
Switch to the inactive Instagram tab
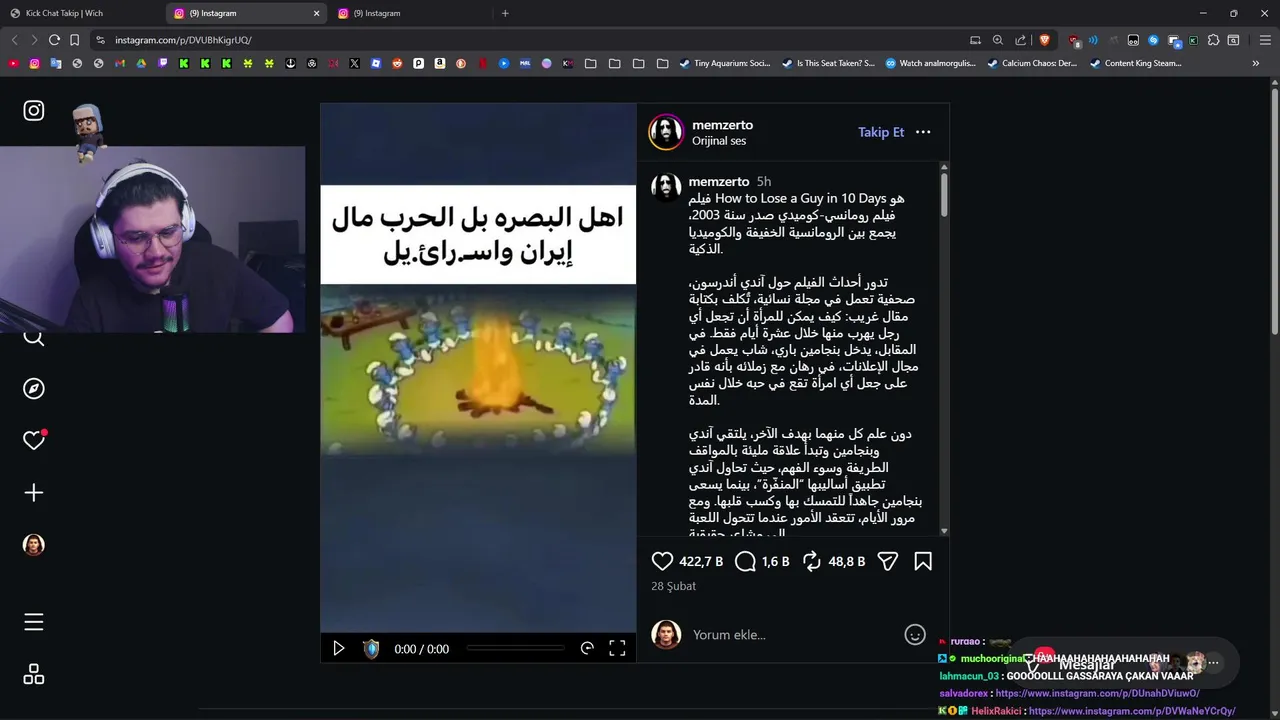pos(410,13)
